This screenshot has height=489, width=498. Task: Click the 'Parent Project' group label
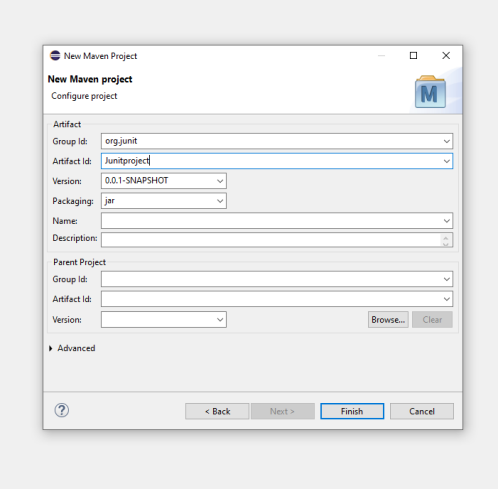tap(79, 262)
